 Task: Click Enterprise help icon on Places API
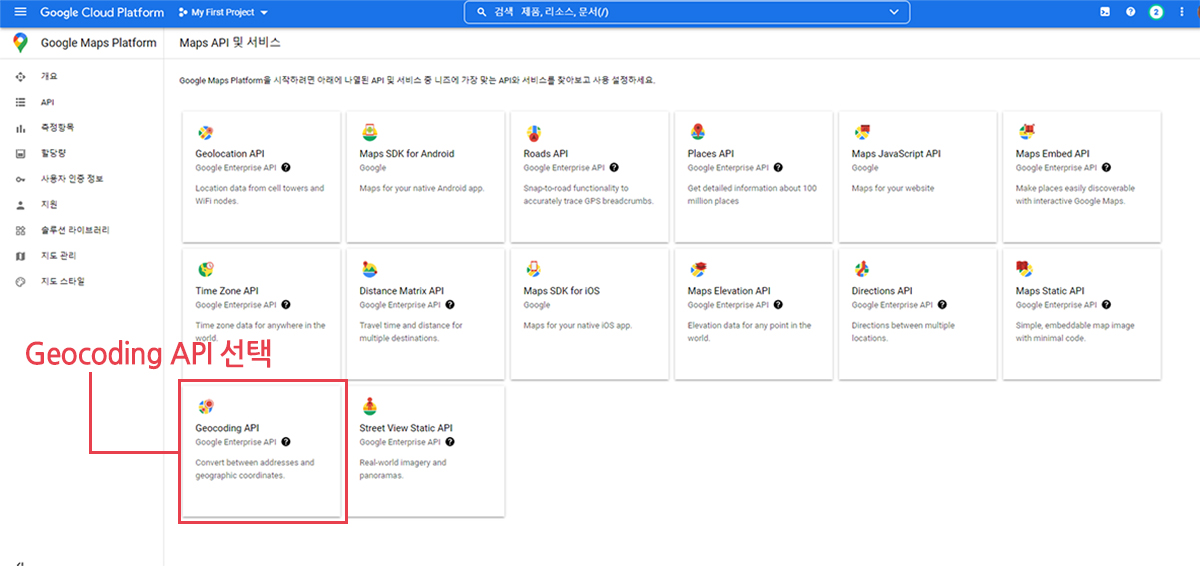tap(778, 168)
